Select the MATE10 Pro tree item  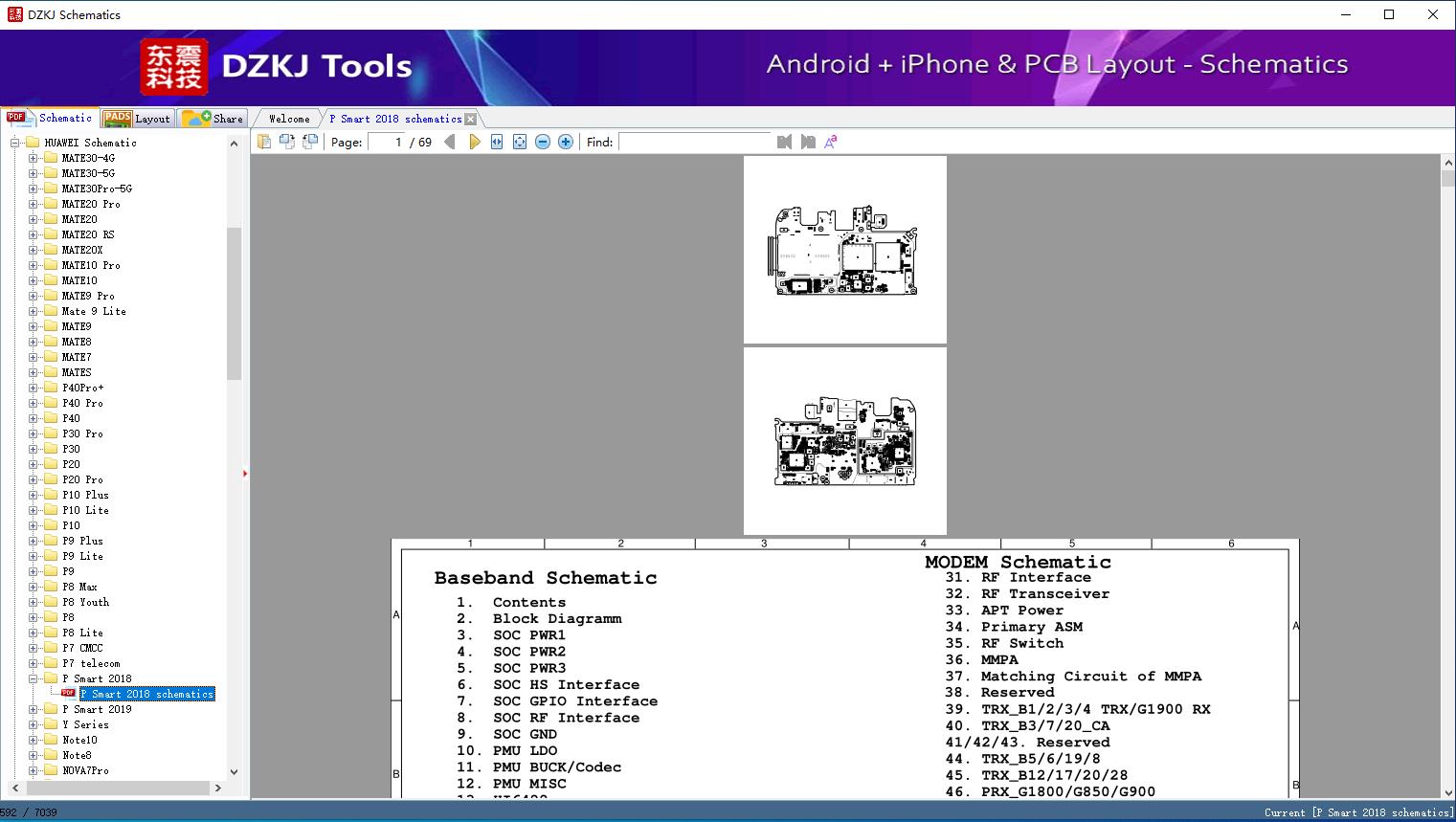point(91,265)
